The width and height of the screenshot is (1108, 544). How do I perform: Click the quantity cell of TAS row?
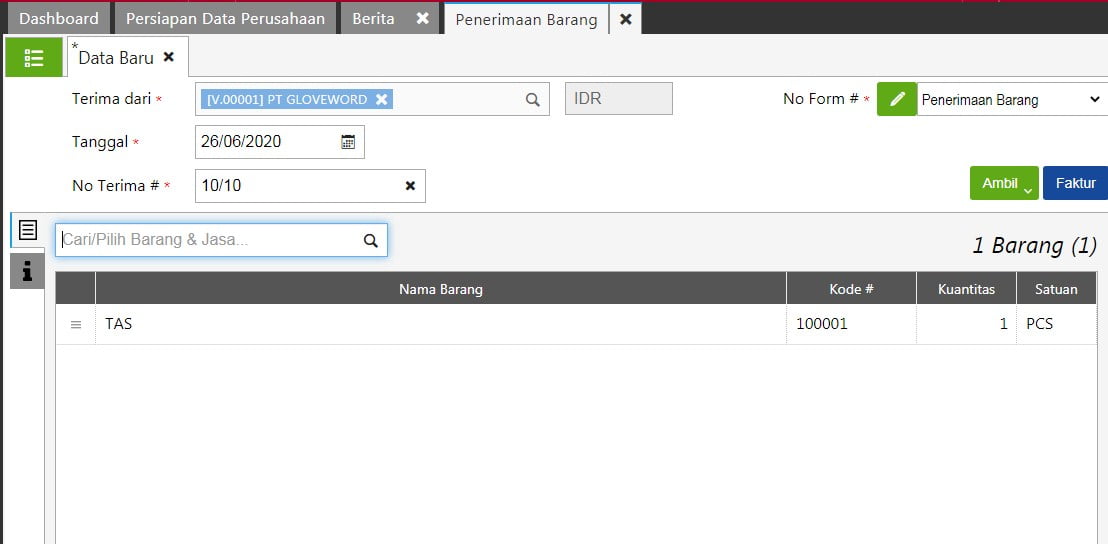coord(967,325)
